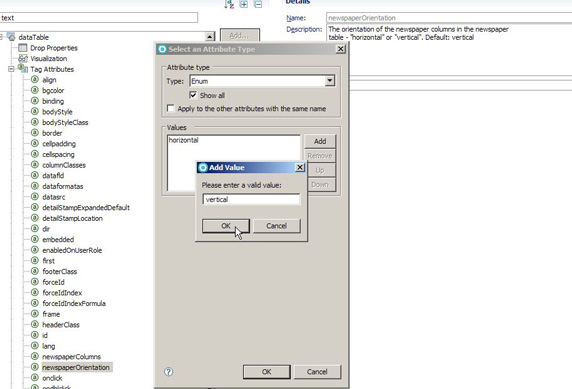Click OK in Select an Attribute Type dialog

267,371
